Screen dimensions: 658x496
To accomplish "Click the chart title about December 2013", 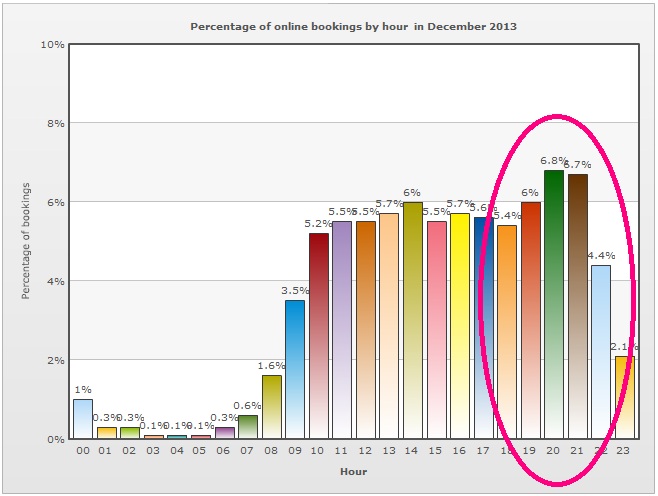I will [354, 26].
